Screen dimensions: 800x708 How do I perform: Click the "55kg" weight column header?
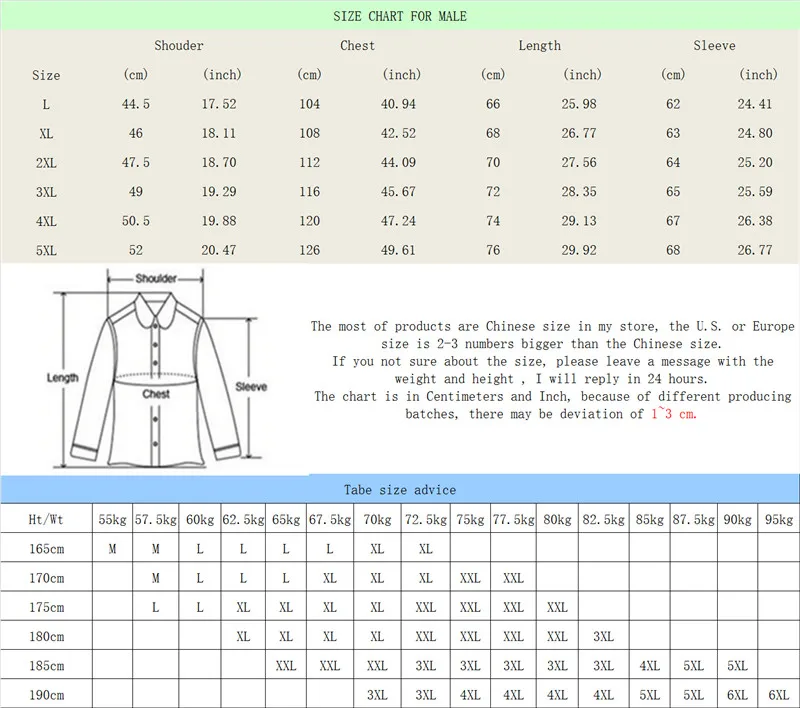click(x=112, y=520)
